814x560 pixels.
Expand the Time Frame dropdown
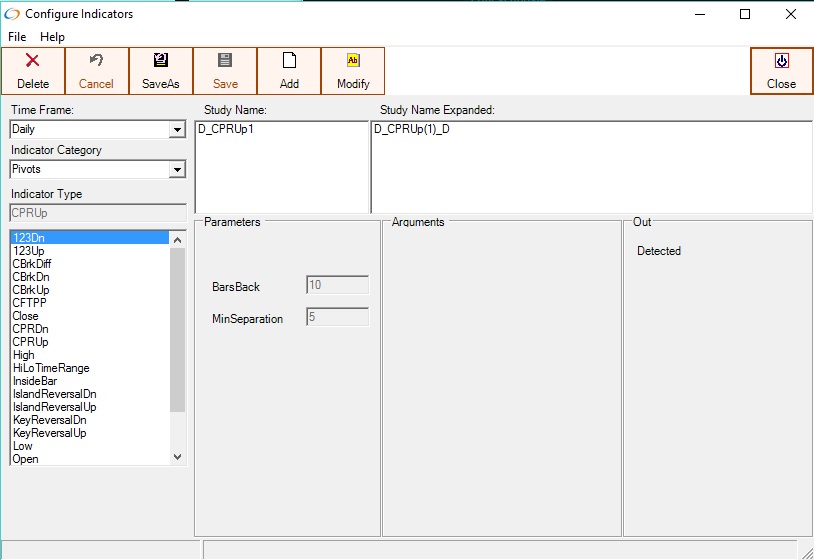(177, 130)
